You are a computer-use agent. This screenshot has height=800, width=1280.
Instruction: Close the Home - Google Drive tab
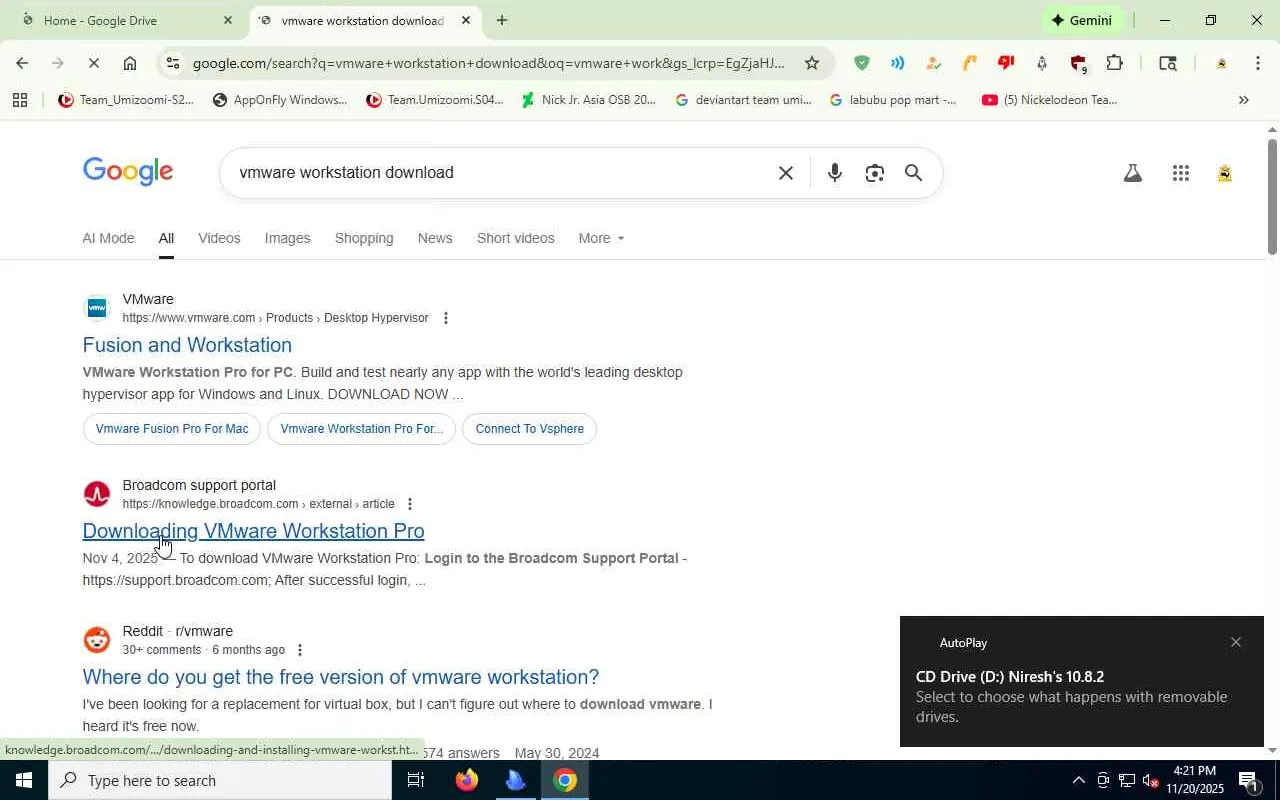click(x=228, y=20)
